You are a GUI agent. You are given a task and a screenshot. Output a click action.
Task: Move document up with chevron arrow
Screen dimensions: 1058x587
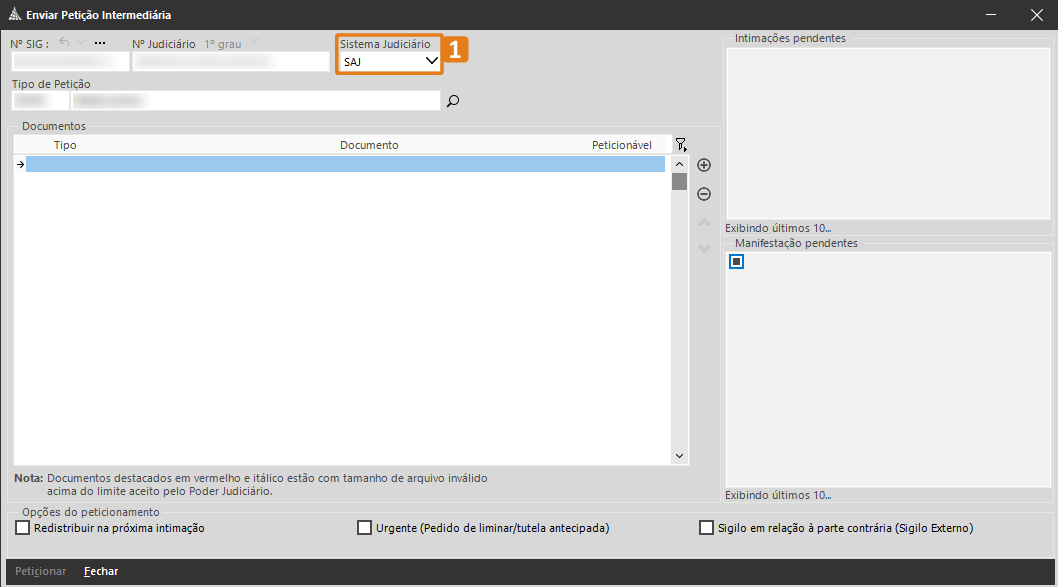[x=703, y=222]
